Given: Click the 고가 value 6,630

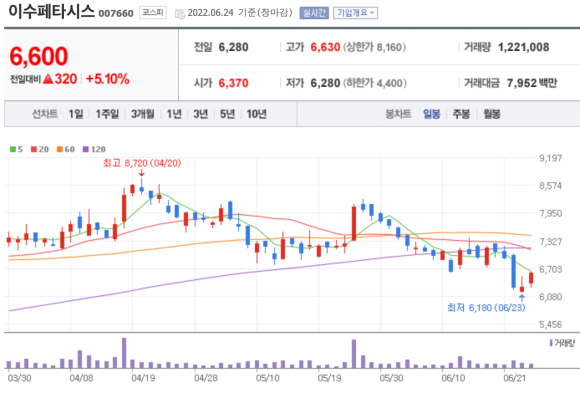Looking at the screenshot, I should [325, 47].
